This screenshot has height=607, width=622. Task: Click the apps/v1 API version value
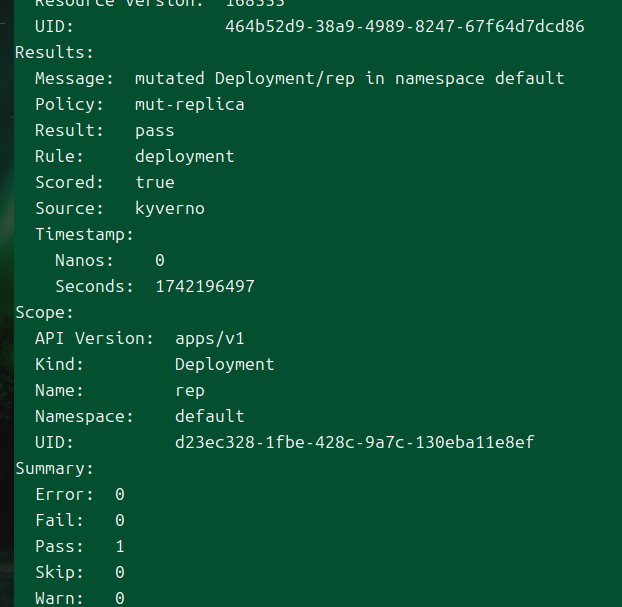point(210,339)
